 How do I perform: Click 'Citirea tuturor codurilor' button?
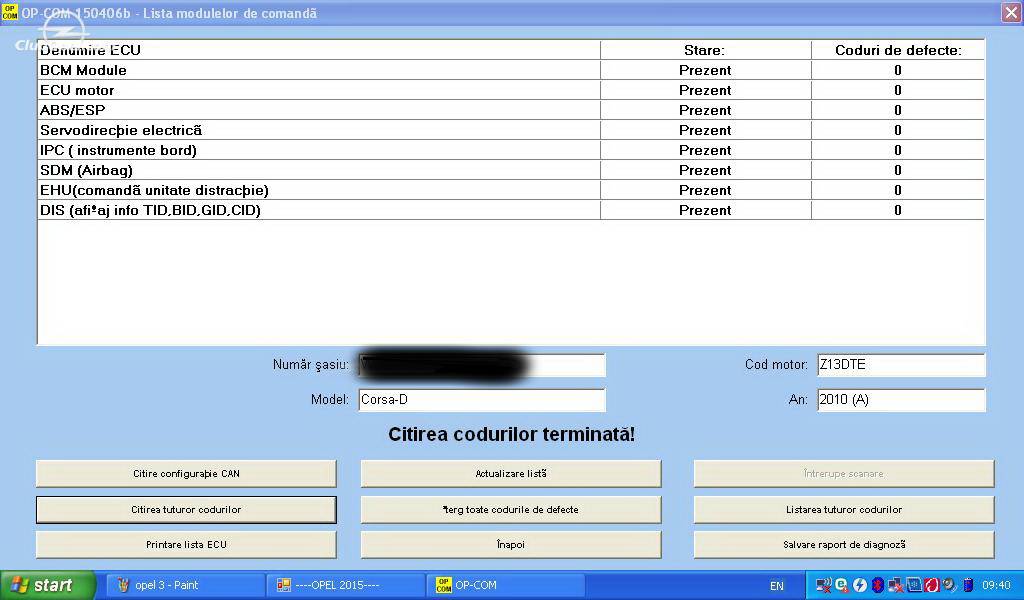[x=186, y=510]
